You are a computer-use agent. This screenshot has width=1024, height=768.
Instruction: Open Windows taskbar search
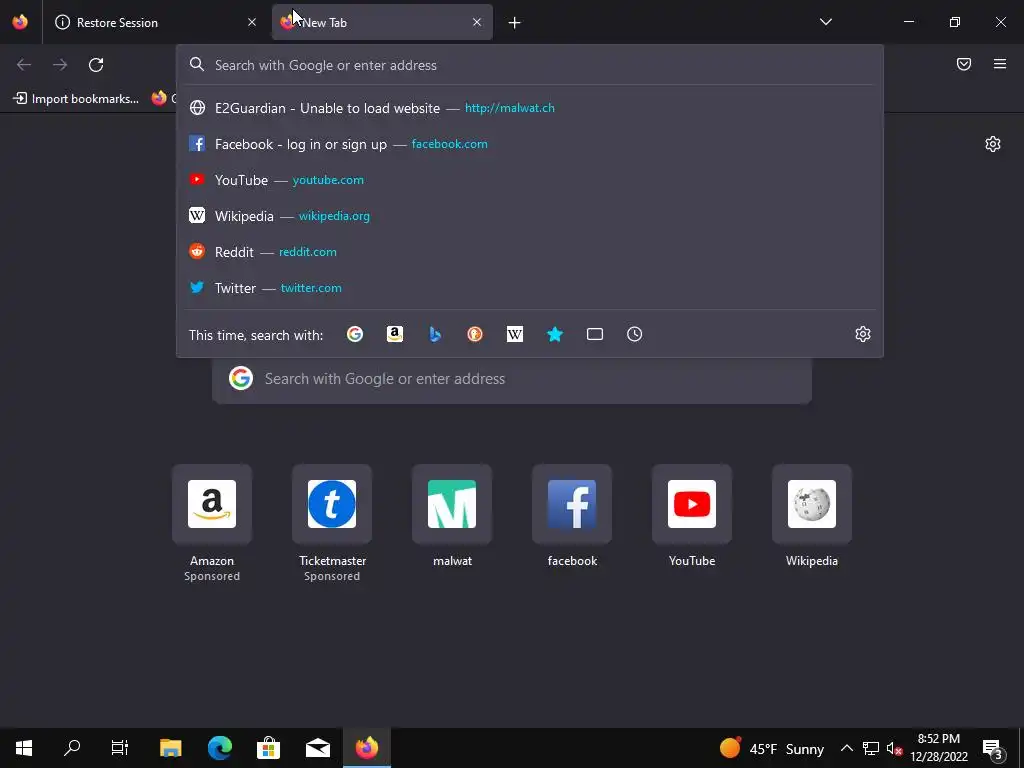coord(72,748)
